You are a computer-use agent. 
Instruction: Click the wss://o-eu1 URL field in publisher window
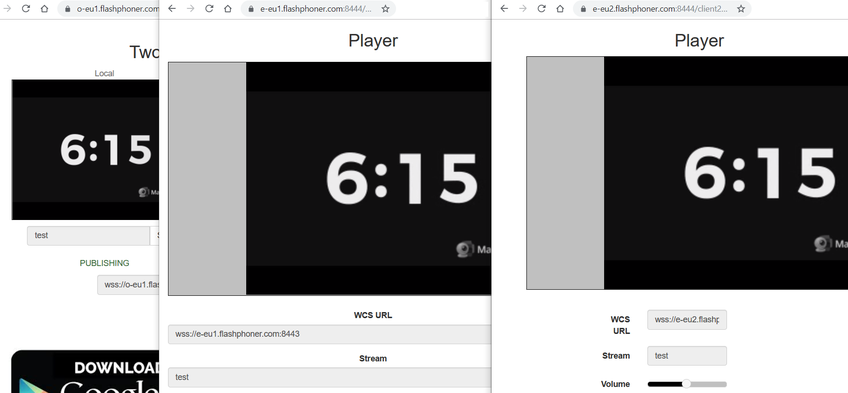point(128,285)
